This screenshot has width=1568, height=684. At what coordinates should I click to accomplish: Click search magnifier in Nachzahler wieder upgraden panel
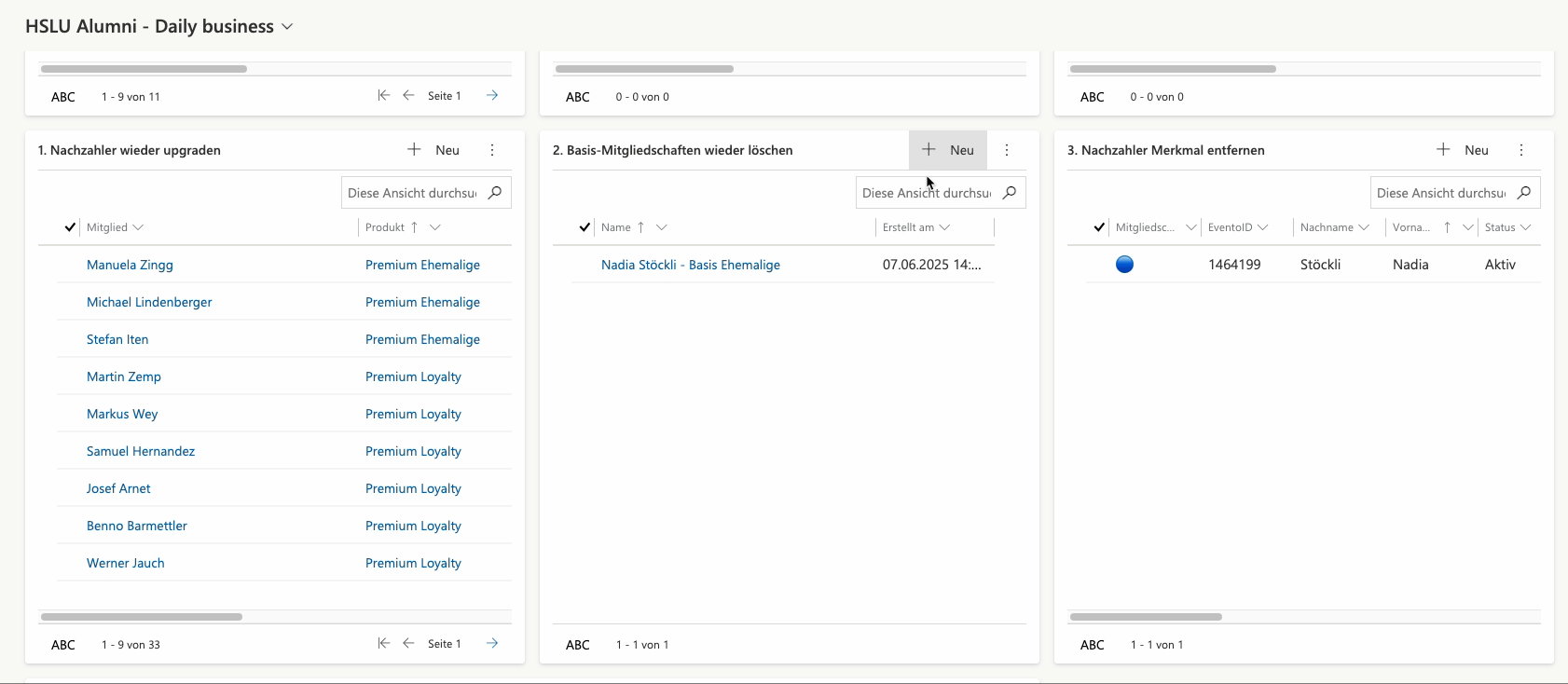[495, 193]
